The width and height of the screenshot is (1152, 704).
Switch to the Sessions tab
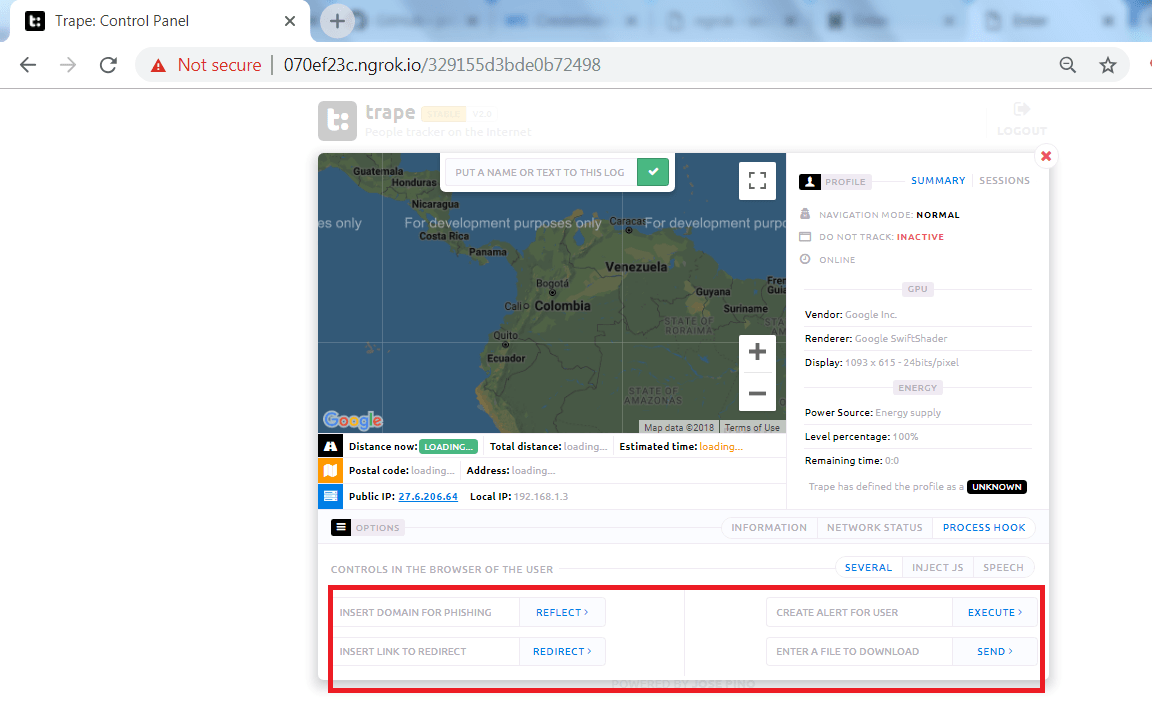coord(1004,181)
